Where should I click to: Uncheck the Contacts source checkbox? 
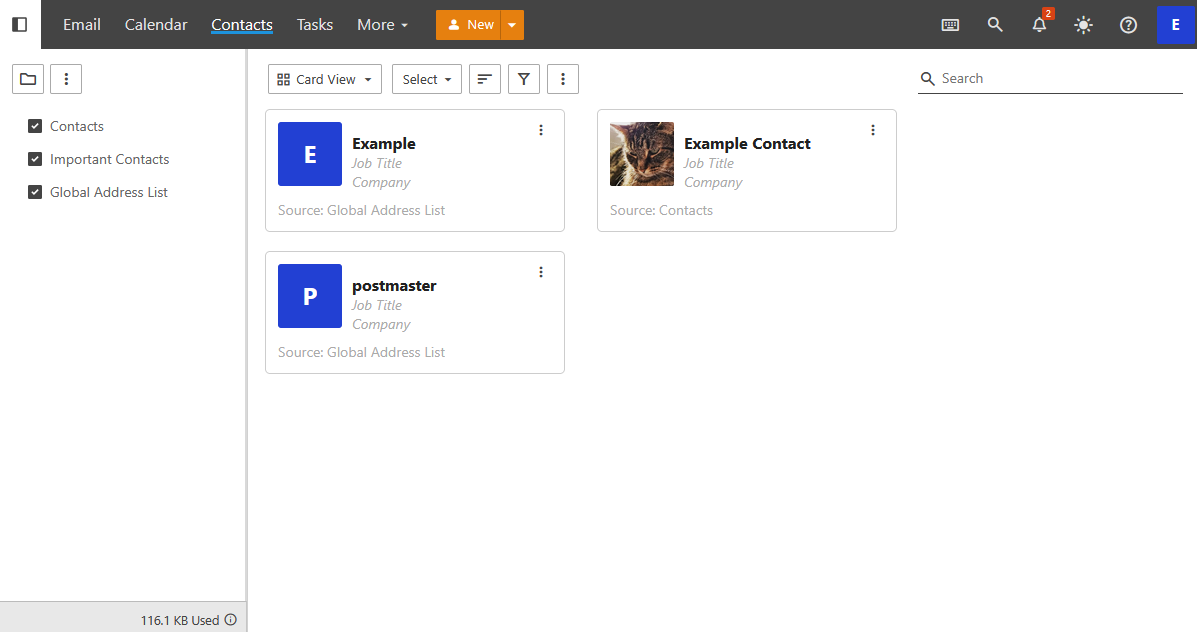[35, 126]
